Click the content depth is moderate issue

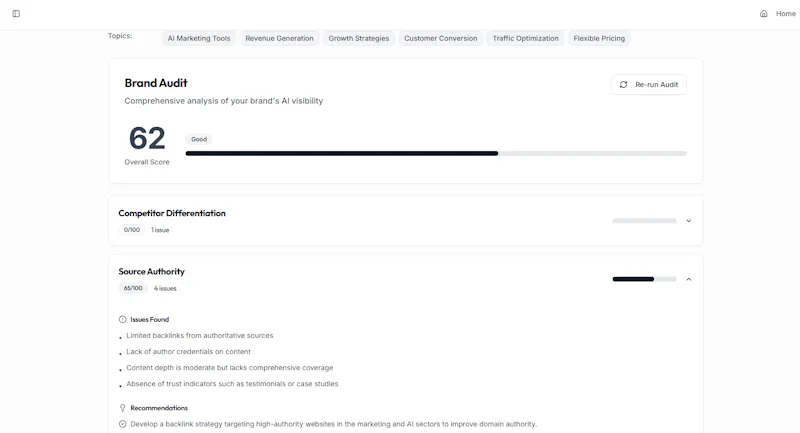point(230,368)
